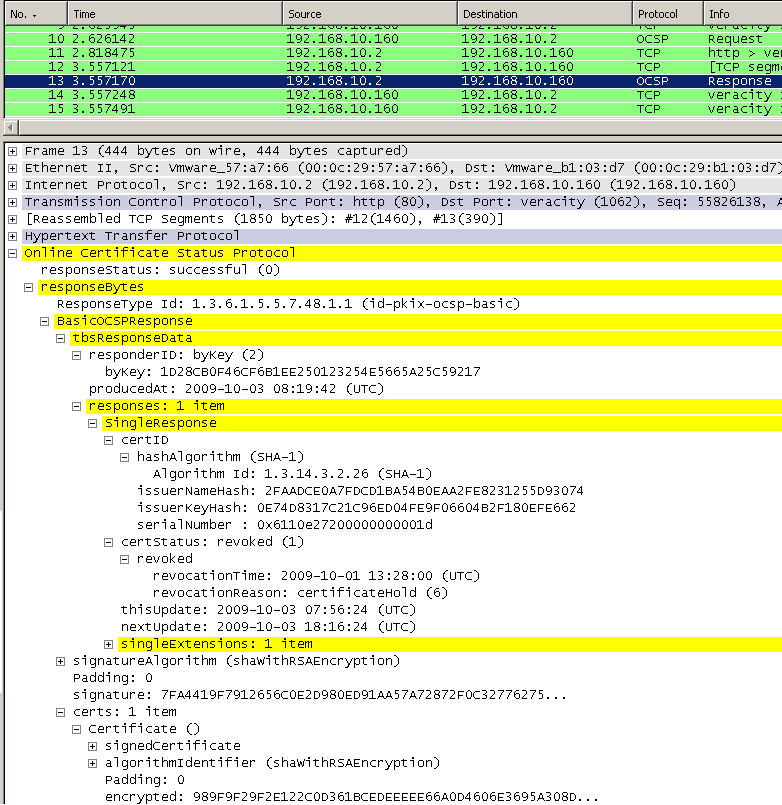This screenshot has height=805, width=782.
Task: Expand the singleExtensions item
Action: [x=109, y=644]
